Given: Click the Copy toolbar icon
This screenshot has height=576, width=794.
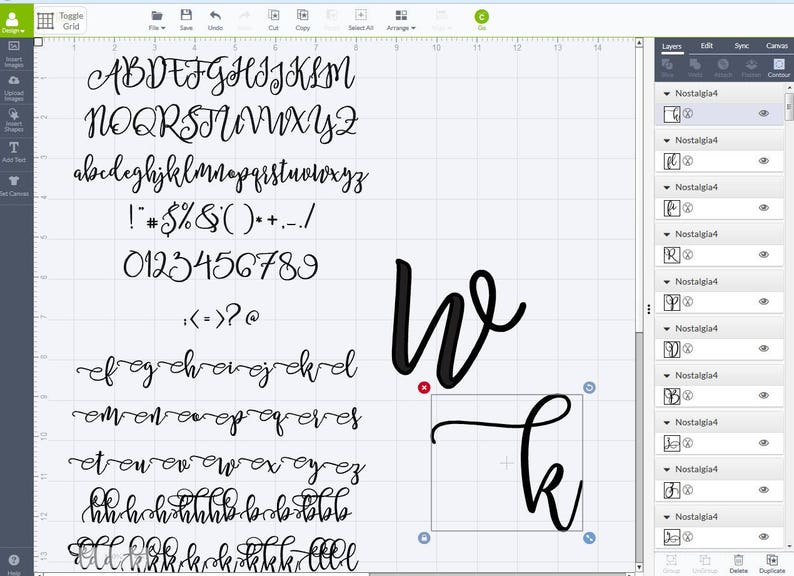Looking at the screenshot, I should click(x=302, y=20).
